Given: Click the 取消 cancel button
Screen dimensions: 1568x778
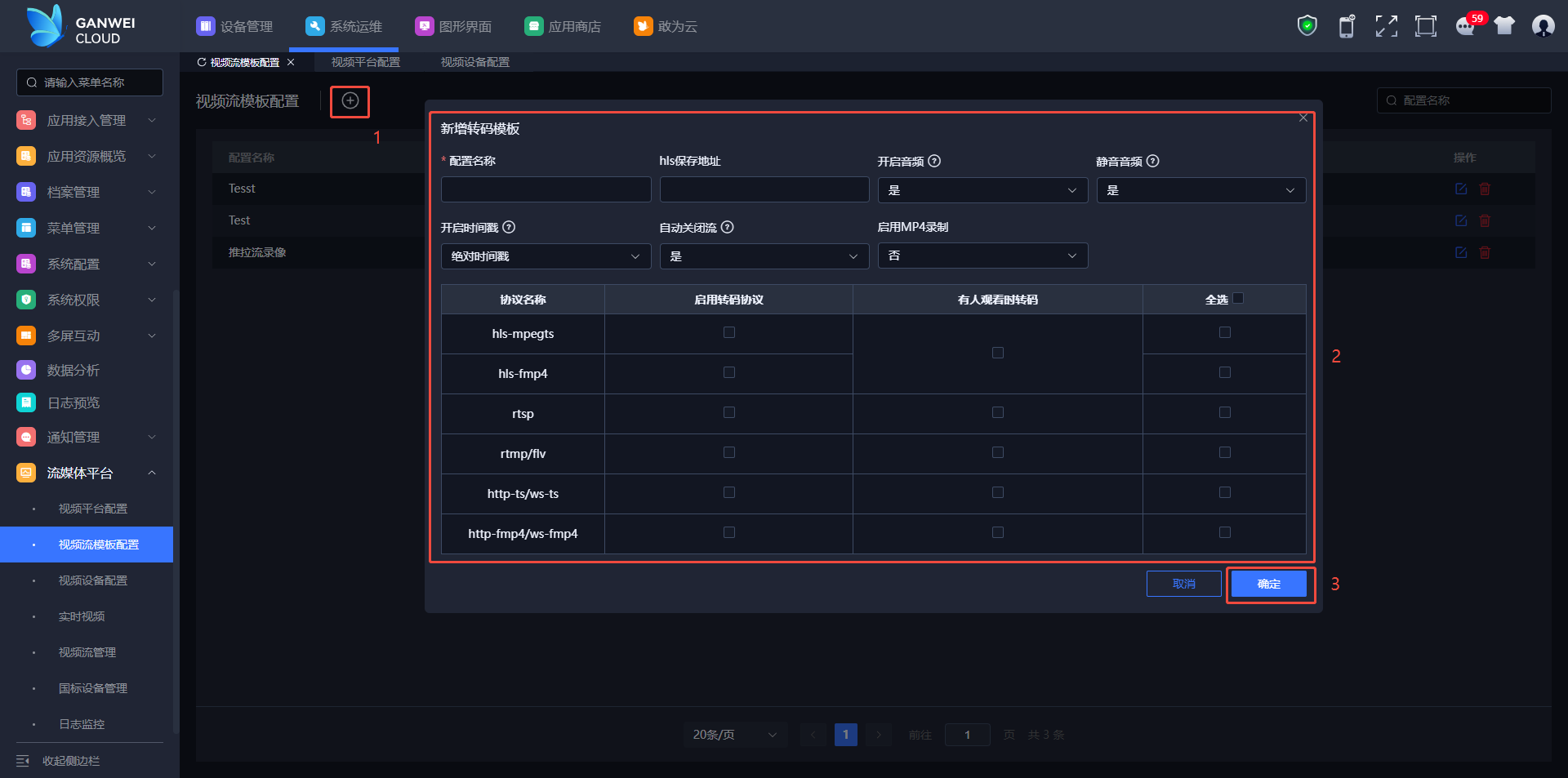Looking at the screenshot, I should (x=1183, y=585).
